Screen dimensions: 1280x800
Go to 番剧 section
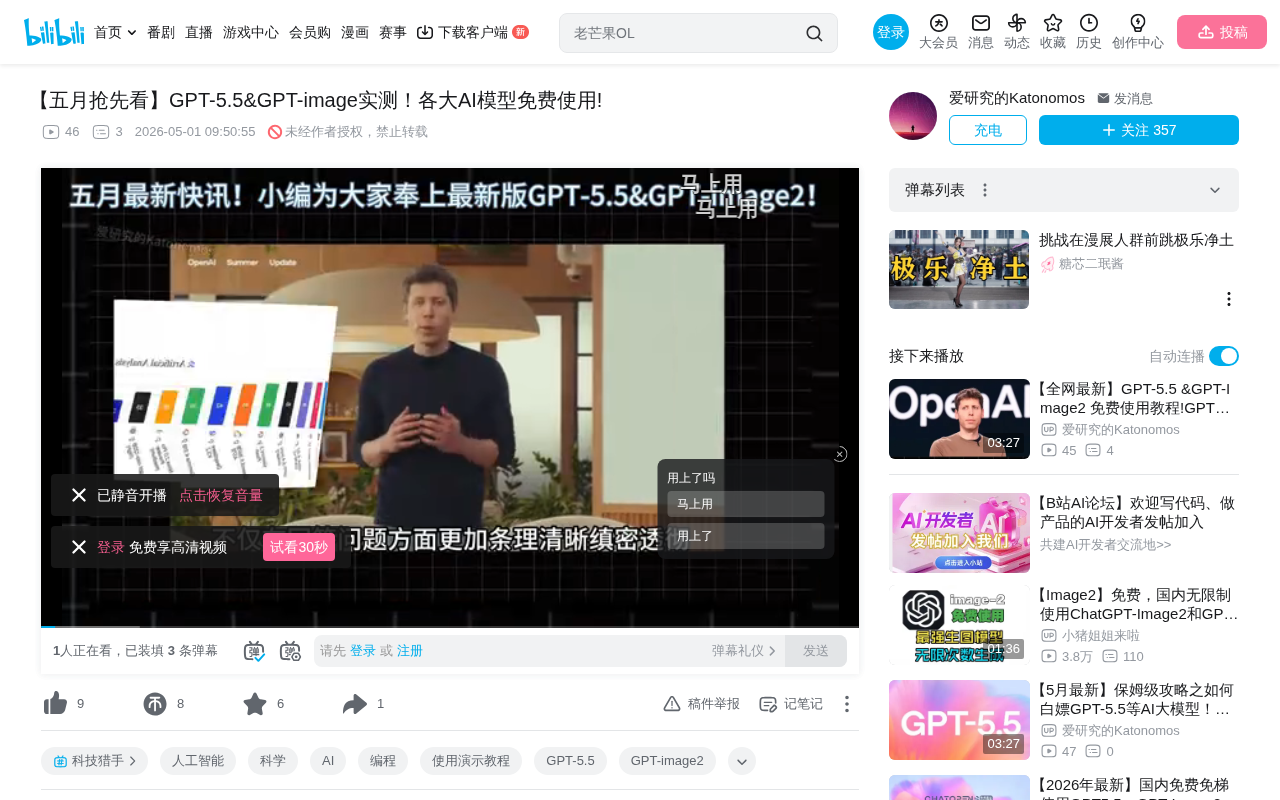coord(161,32)
